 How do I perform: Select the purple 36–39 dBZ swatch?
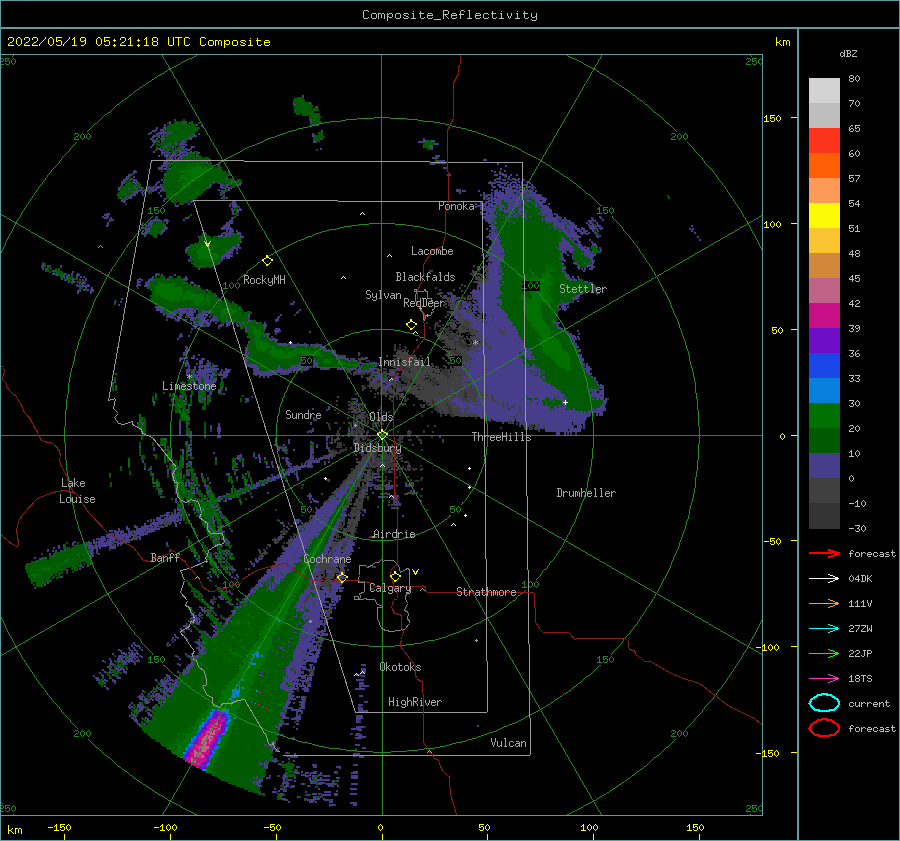click(824, 341)
